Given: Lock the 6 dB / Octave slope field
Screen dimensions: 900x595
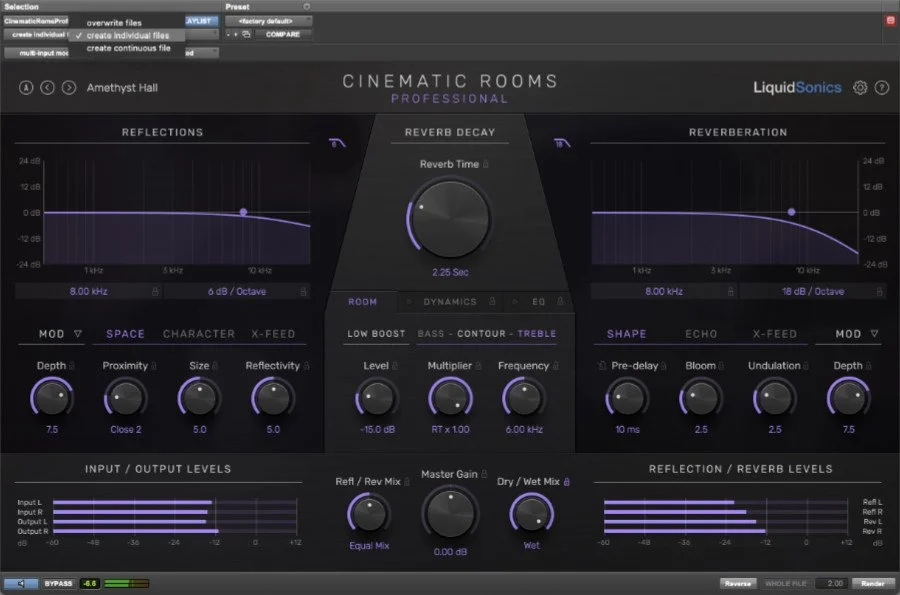Looking at the screenshot, I should [303, 291].
